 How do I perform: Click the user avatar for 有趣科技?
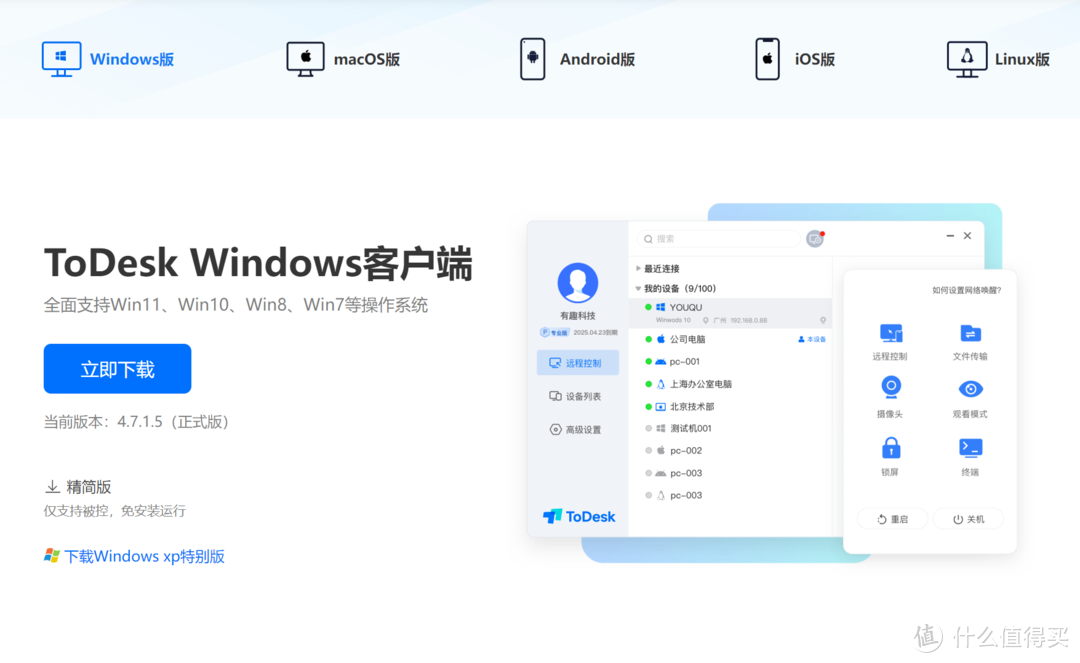point(577,282)
